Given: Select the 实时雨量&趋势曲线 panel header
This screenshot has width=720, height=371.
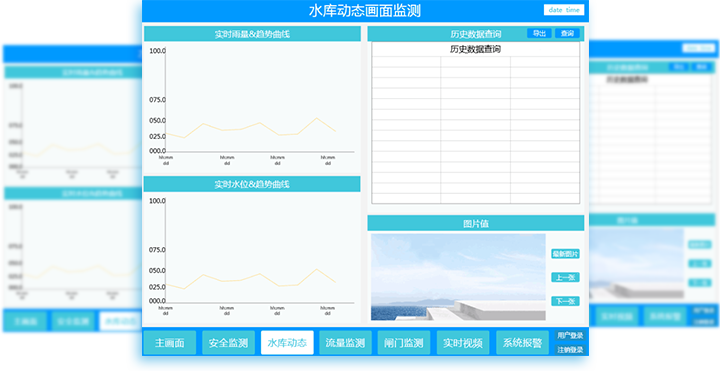Looking at the screenshot, I should [x=252, y=34].
